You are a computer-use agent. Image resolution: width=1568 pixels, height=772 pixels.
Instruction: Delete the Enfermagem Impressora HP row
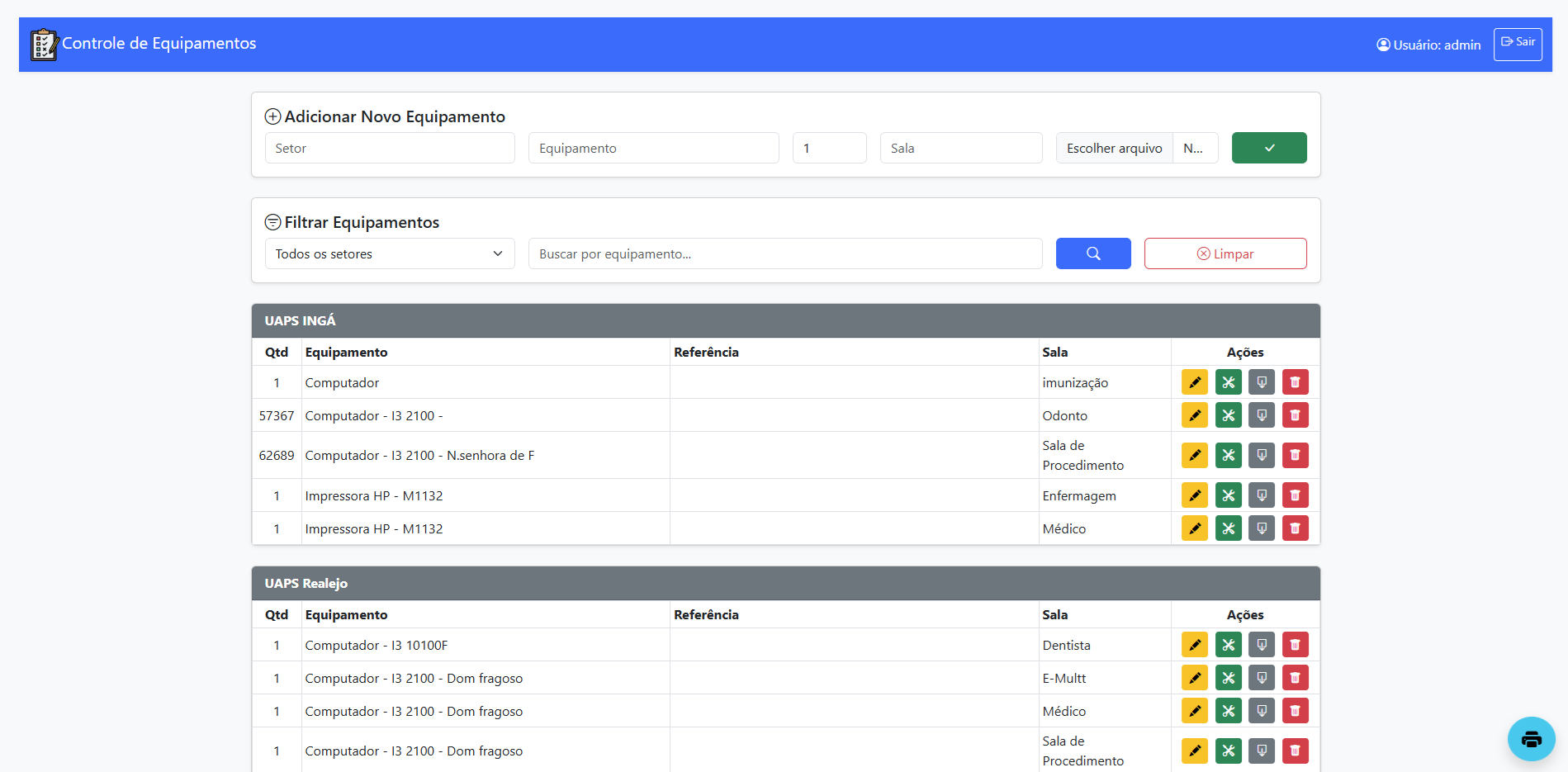1295,495
